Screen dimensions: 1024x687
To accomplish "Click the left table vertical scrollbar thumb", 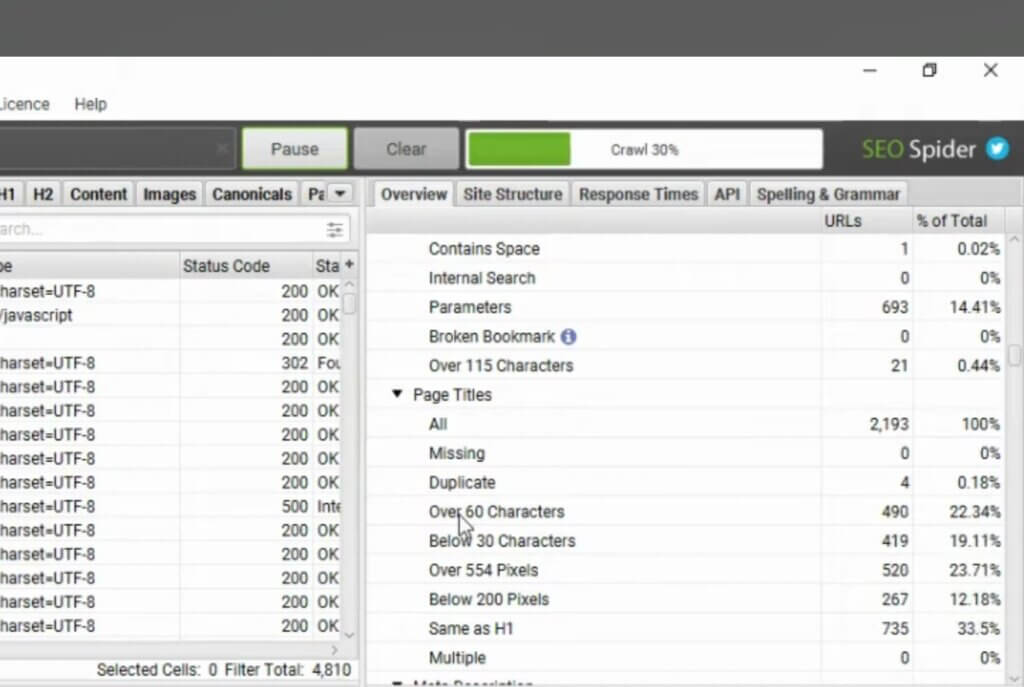I will click(x=349, y=303).
